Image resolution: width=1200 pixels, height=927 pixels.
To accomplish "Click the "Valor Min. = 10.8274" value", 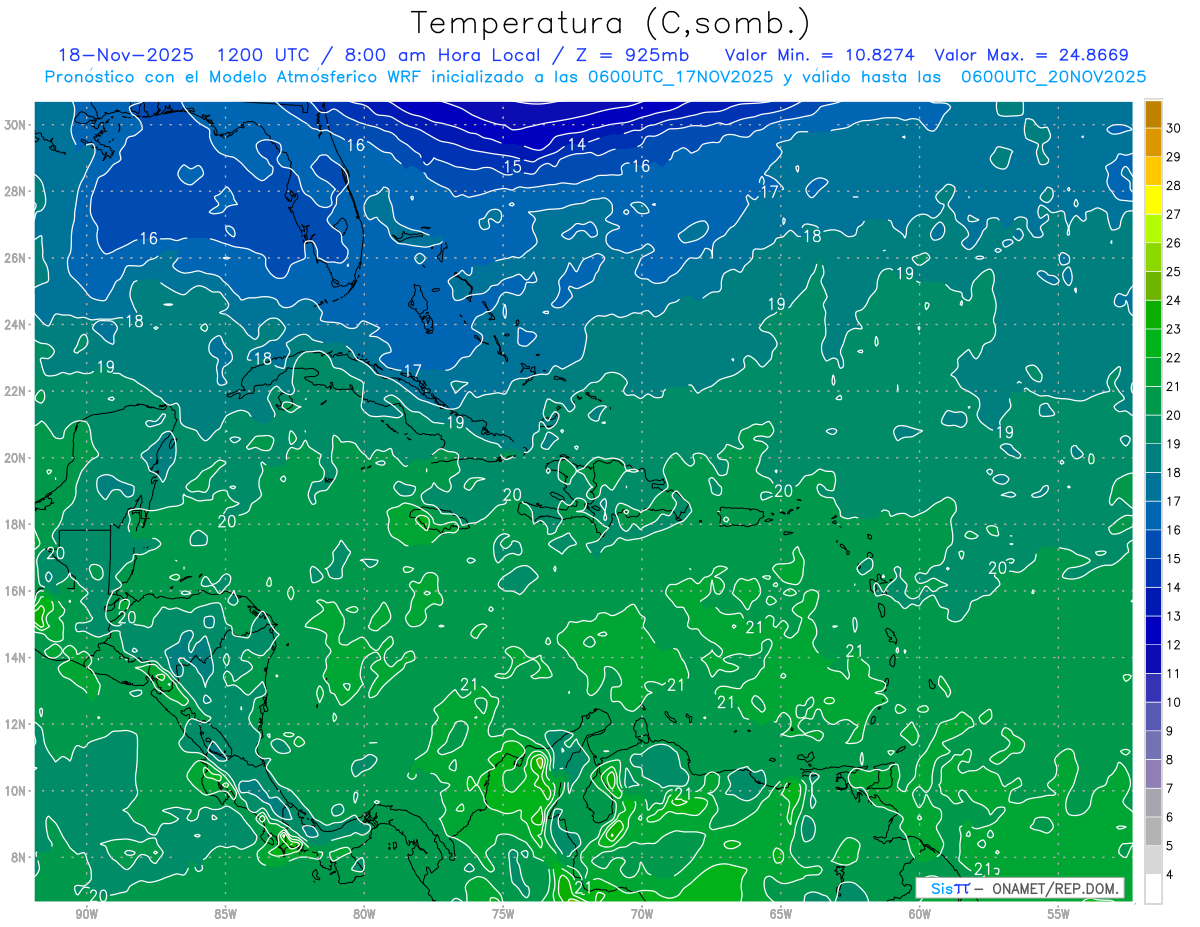I will click(820, 55).
